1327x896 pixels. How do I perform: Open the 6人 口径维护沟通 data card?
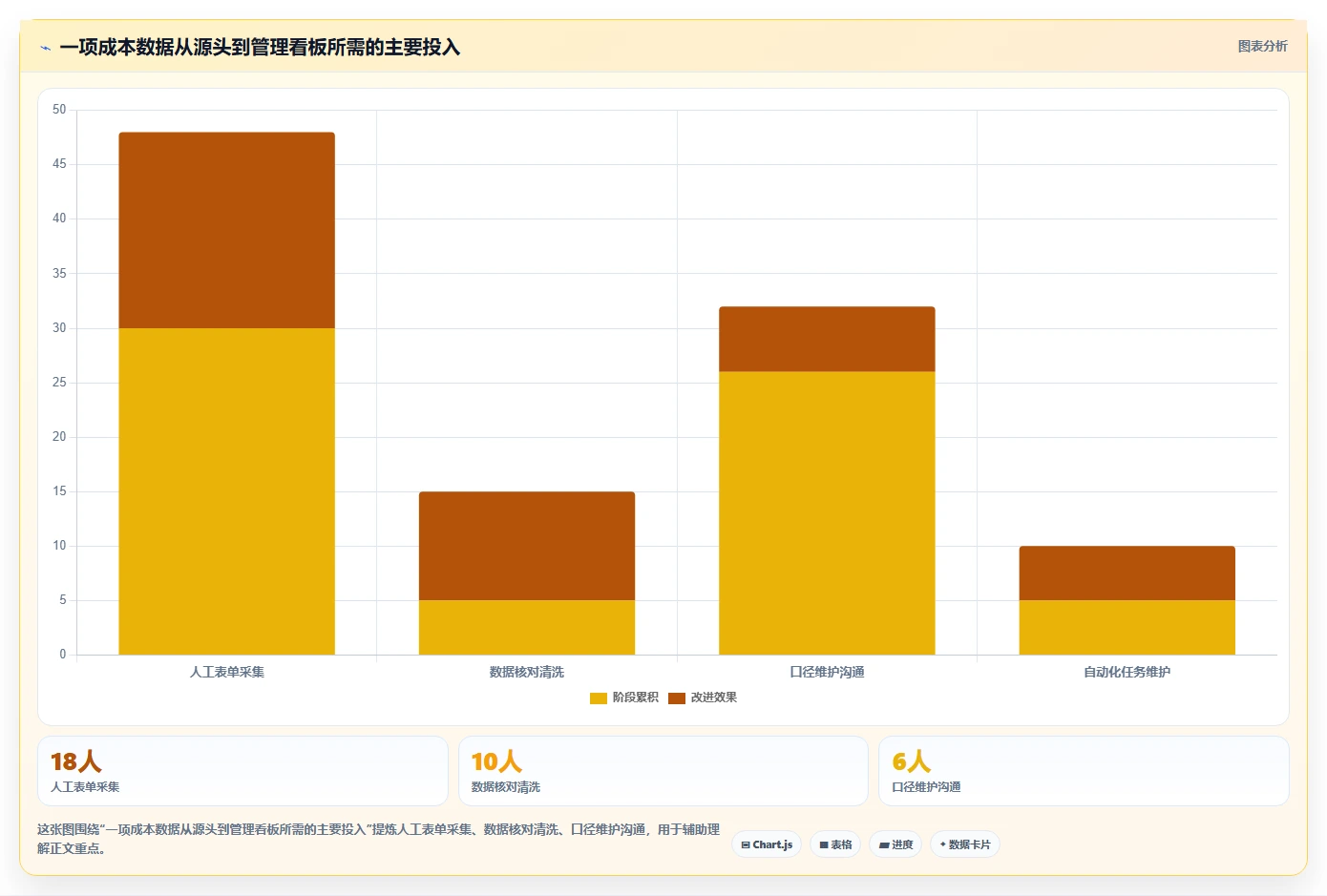(x=1084, y=771)
